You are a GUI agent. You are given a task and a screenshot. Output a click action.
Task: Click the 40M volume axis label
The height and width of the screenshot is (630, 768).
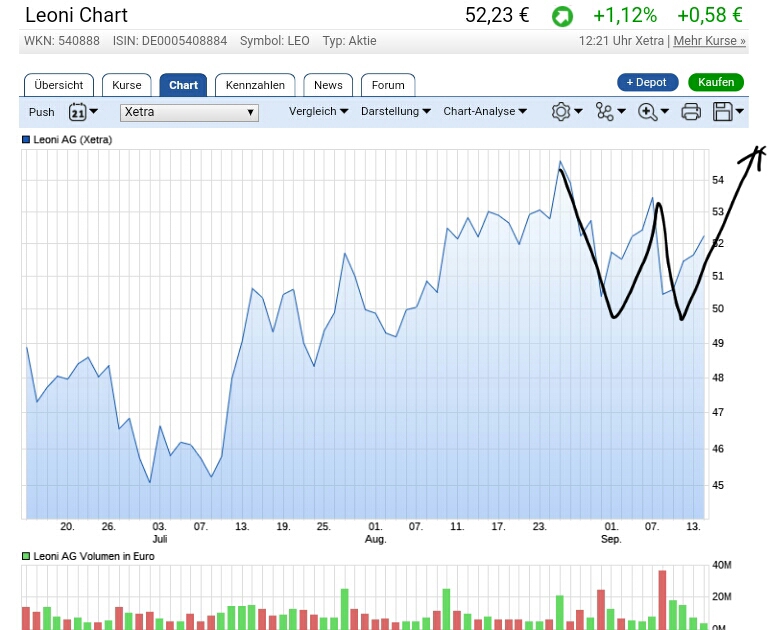pyautogui.click(x=722, y=565)
